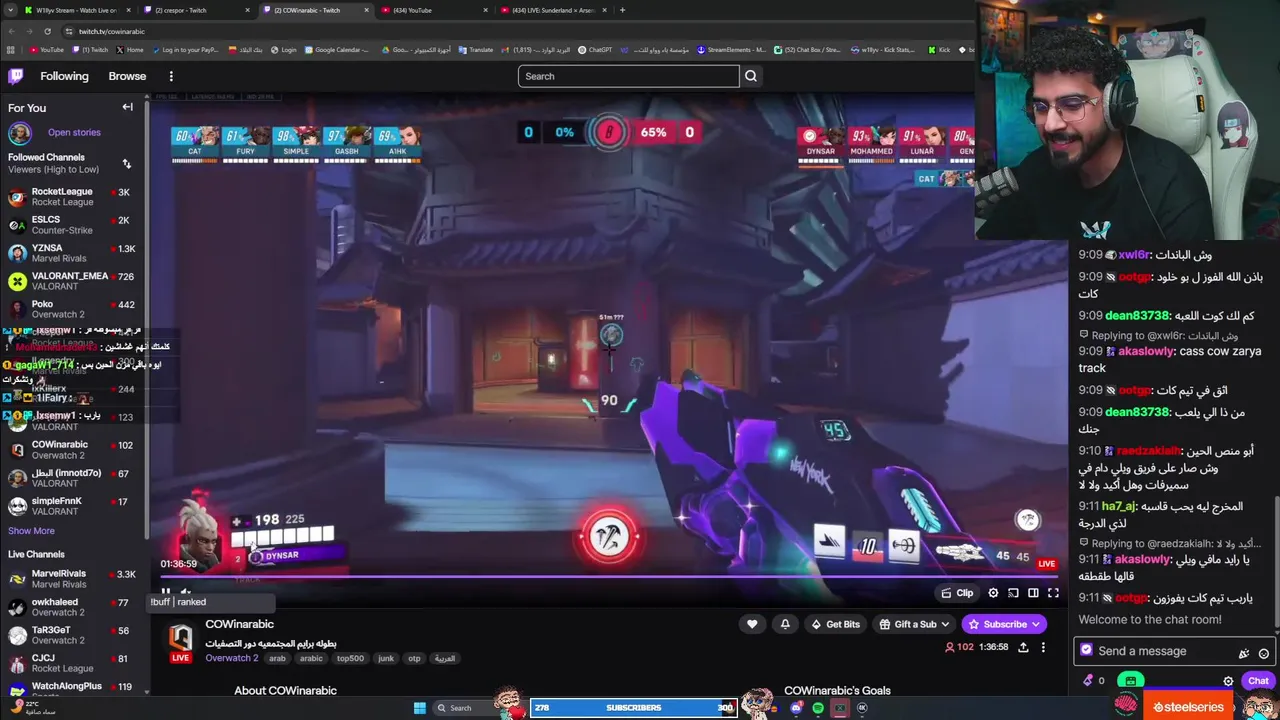Open chat settings gear
This screenshot has width=1280, height=720.
click(x=1228, y=681)
